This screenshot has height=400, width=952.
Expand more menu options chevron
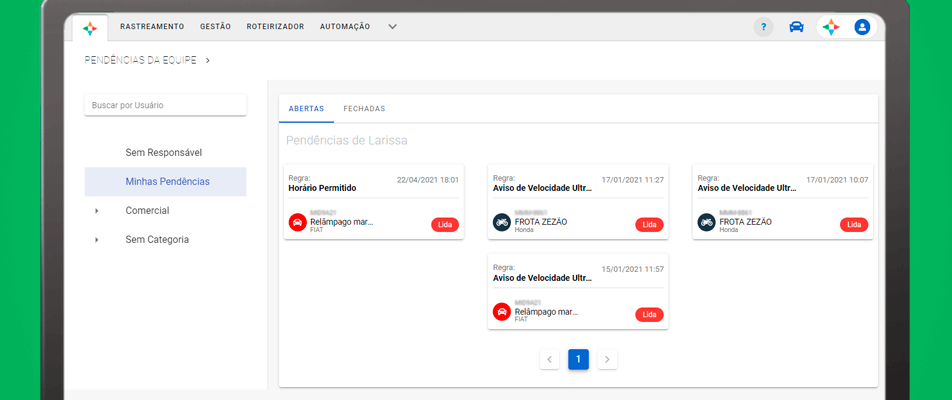pos(393,27)
